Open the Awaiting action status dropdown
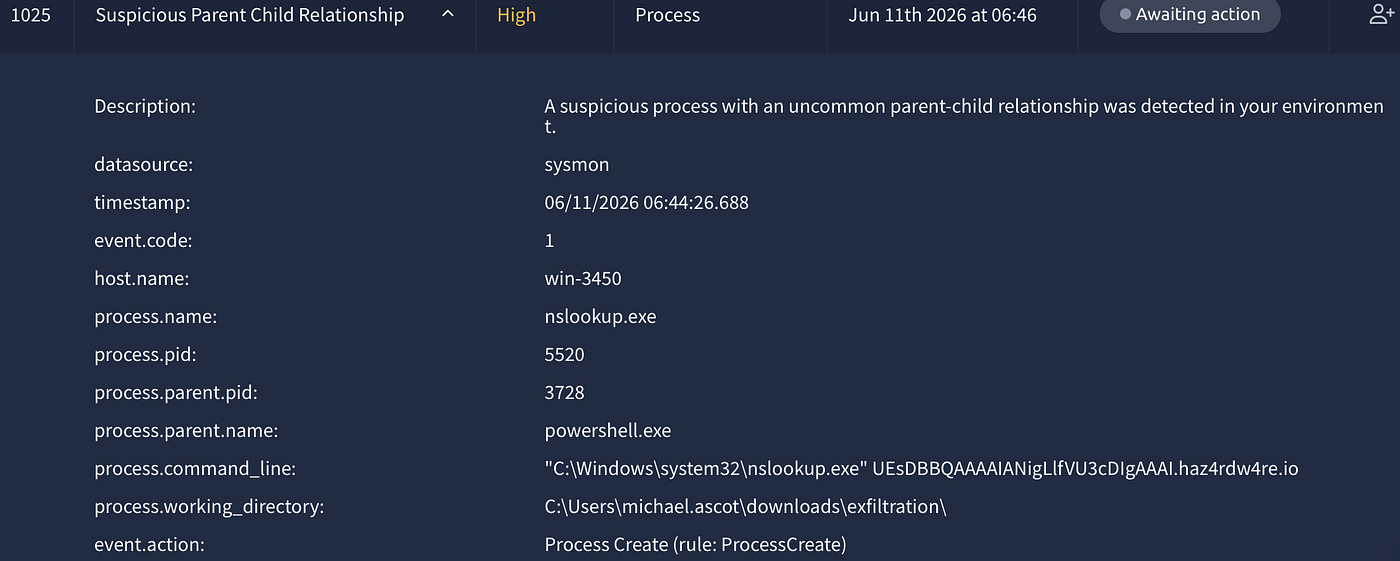Viewport: 1400px width, 561px height. (1190, 15)
